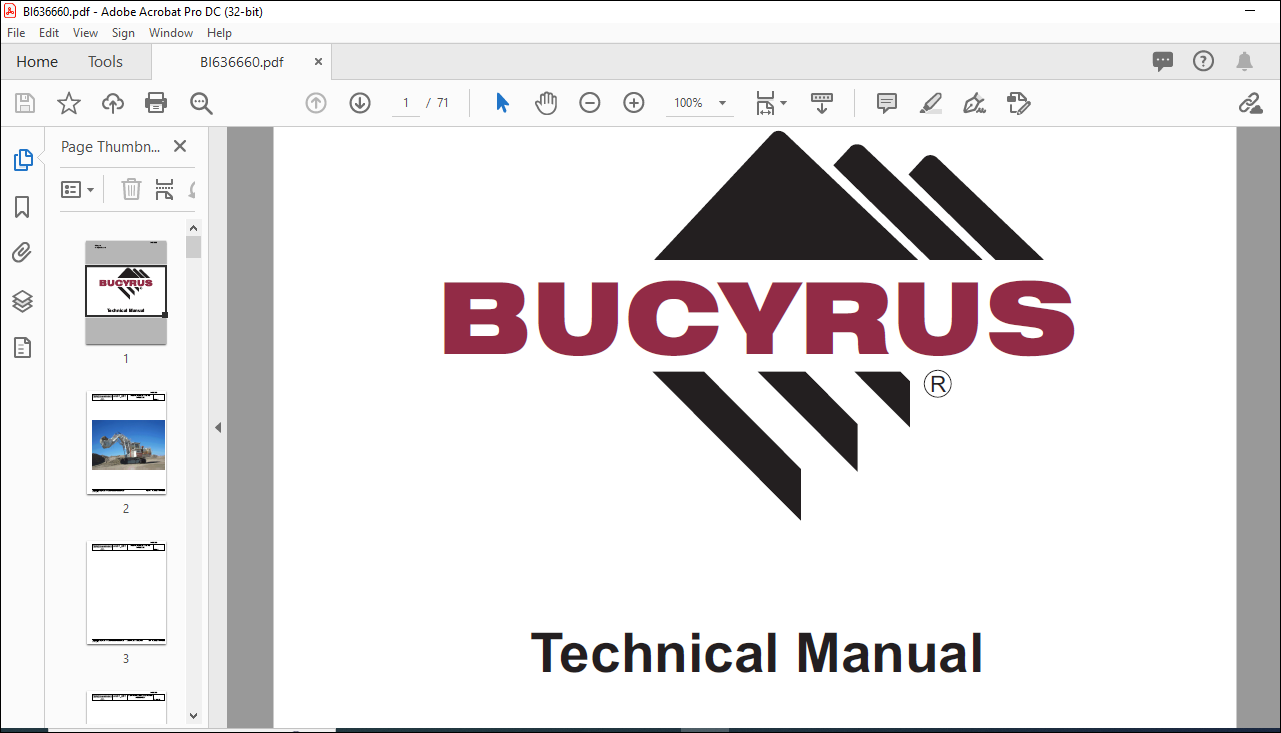The image size is (1281, 733).
Task: Go to previous page arrow
Action: [x=316, y=103]
